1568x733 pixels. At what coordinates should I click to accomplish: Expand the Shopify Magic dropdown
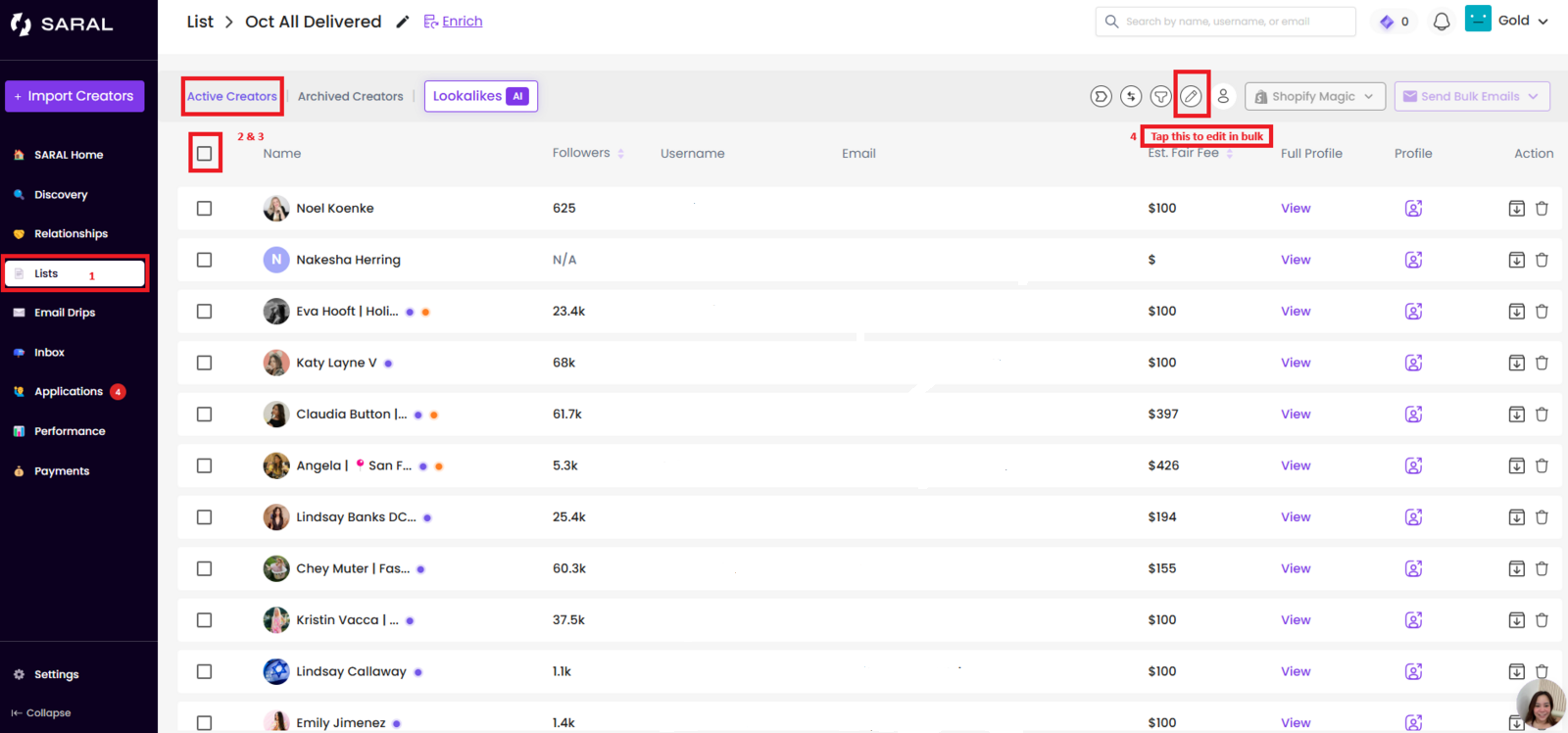[1315, 96]
